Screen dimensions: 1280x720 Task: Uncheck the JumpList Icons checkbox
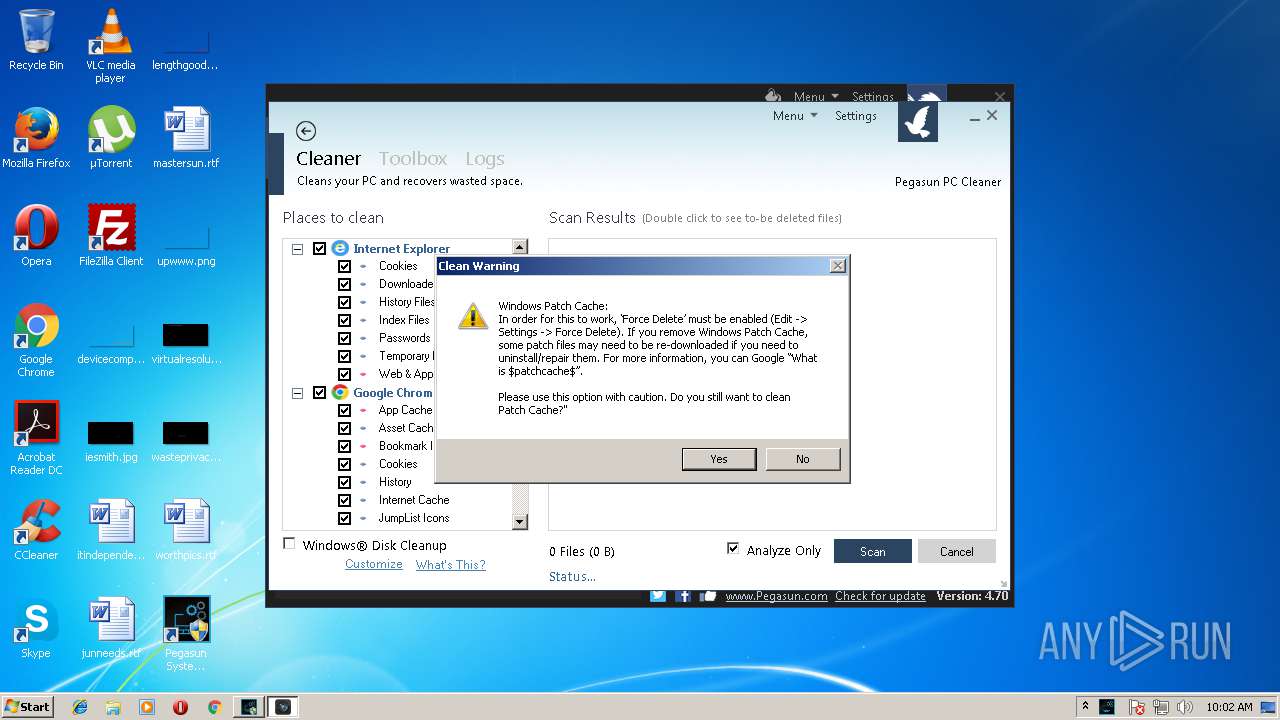point(344,518)
